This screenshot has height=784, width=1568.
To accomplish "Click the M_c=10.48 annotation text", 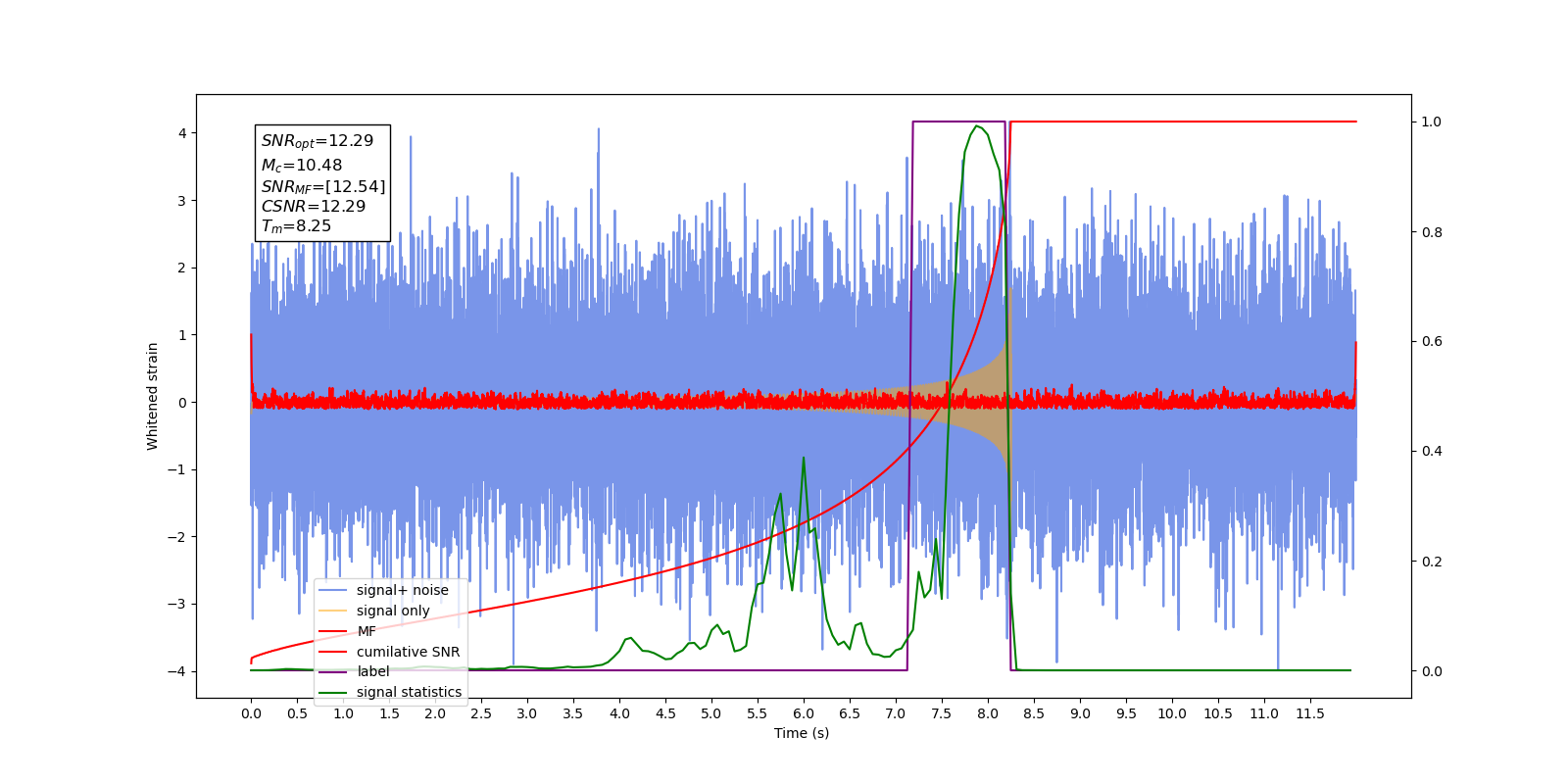I will pyautogui.click(x=302, y=166).
